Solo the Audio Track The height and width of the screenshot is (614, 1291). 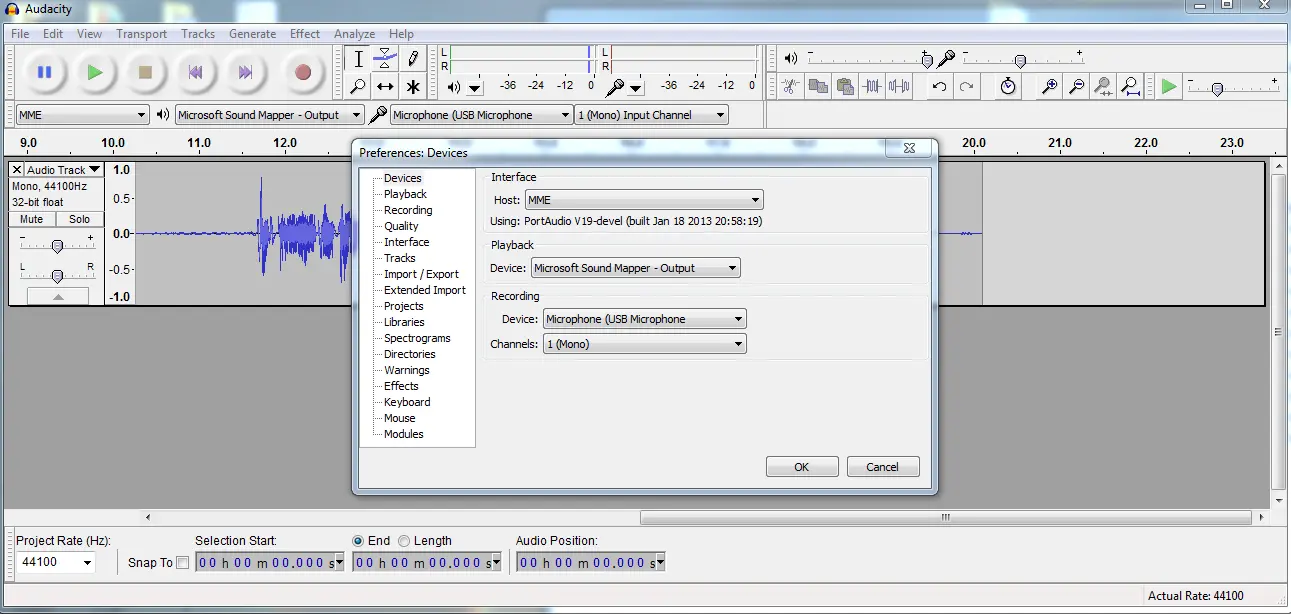(x=80, y=219)
